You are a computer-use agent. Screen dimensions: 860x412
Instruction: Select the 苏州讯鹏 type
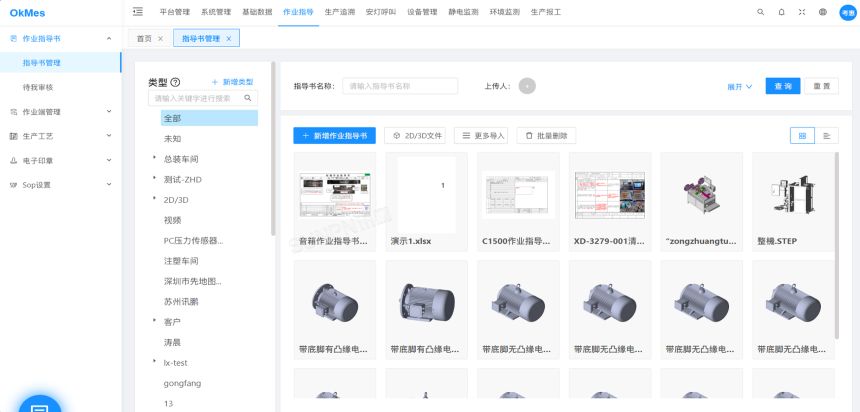pos(181,301)
